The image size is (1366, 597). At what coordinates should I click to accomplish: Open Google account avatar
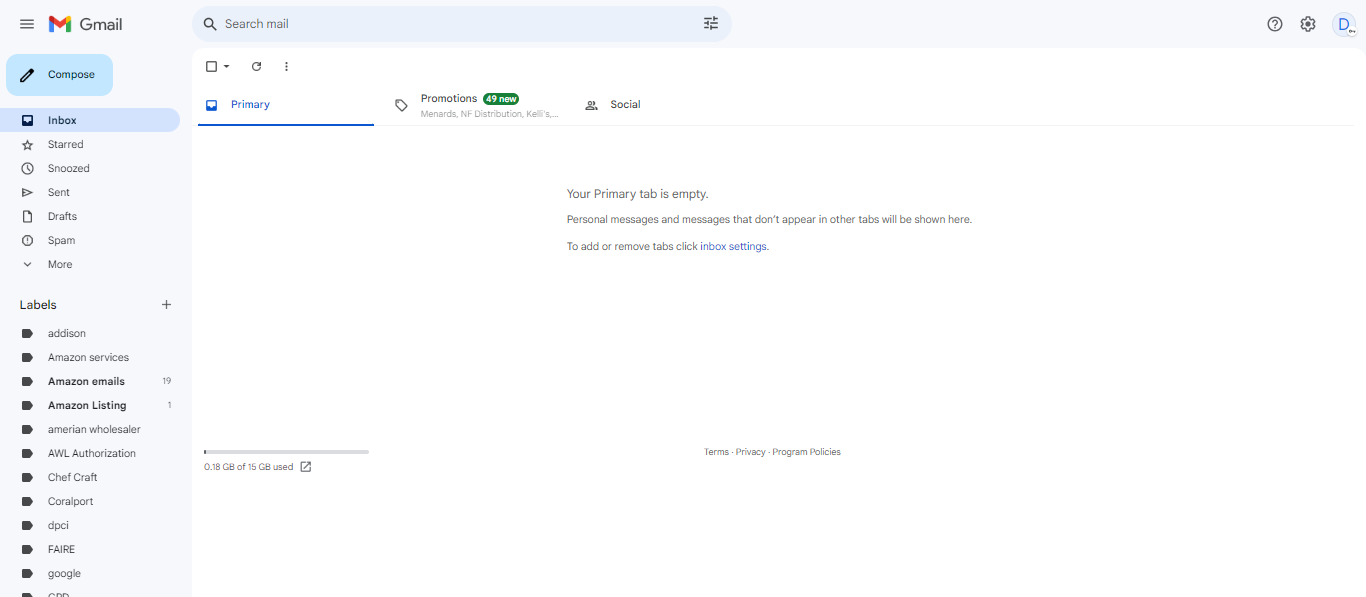point(1345,24)
